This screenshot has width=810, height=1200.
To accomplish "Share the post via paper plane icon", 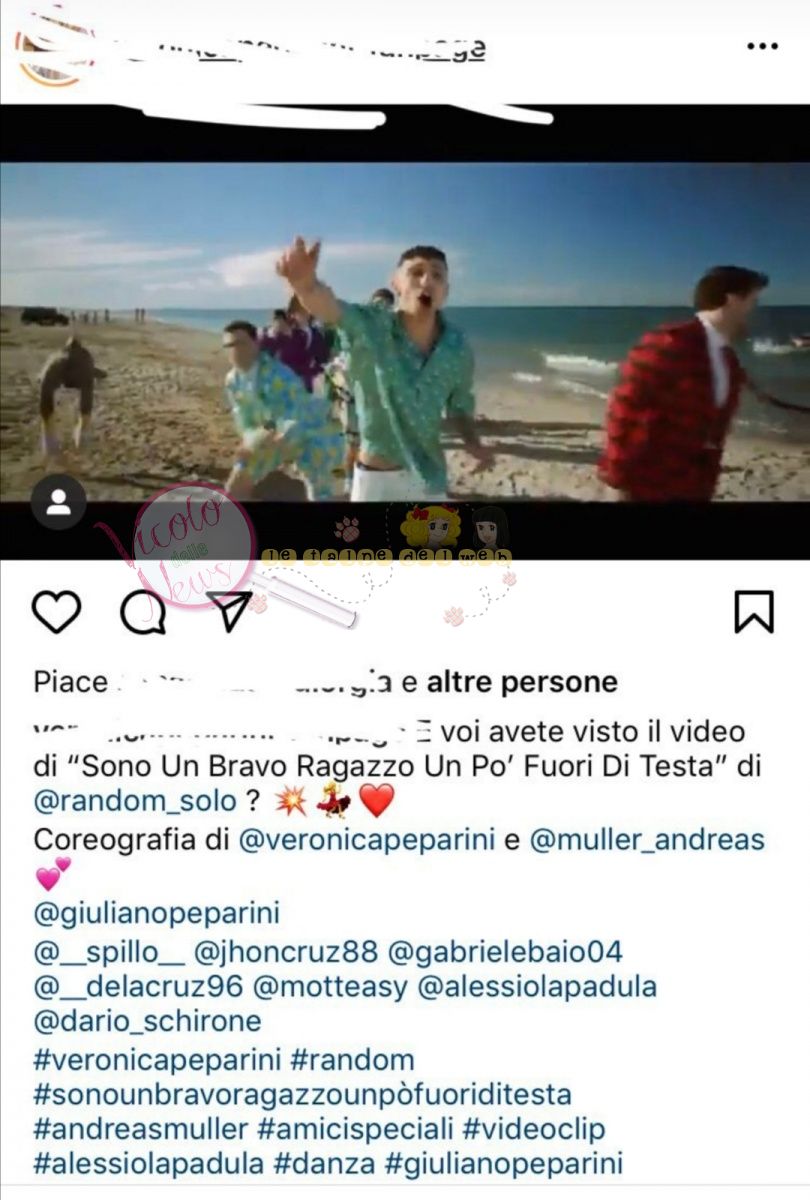I will click(x=230, y=611).
